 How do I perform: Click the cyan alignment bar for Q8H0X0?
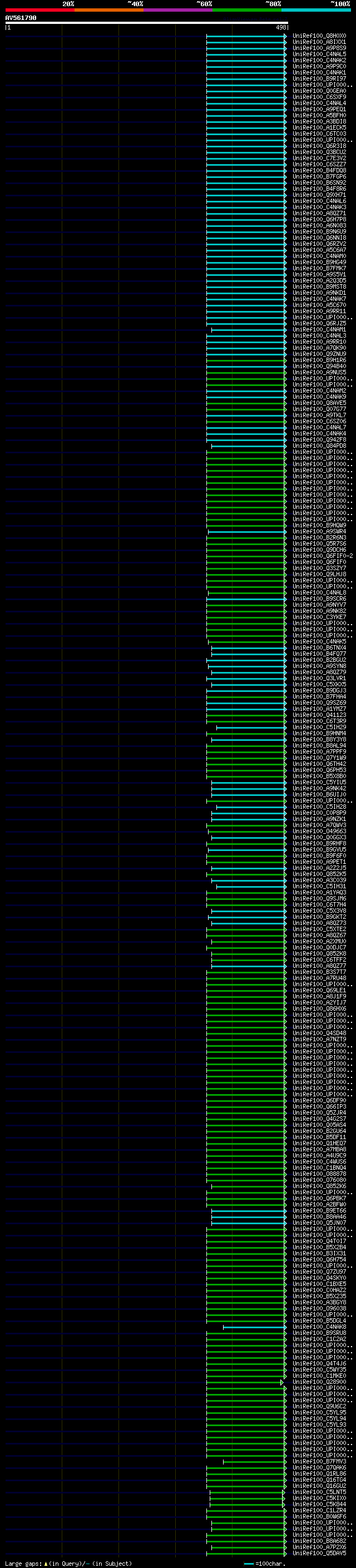point(246,36)
